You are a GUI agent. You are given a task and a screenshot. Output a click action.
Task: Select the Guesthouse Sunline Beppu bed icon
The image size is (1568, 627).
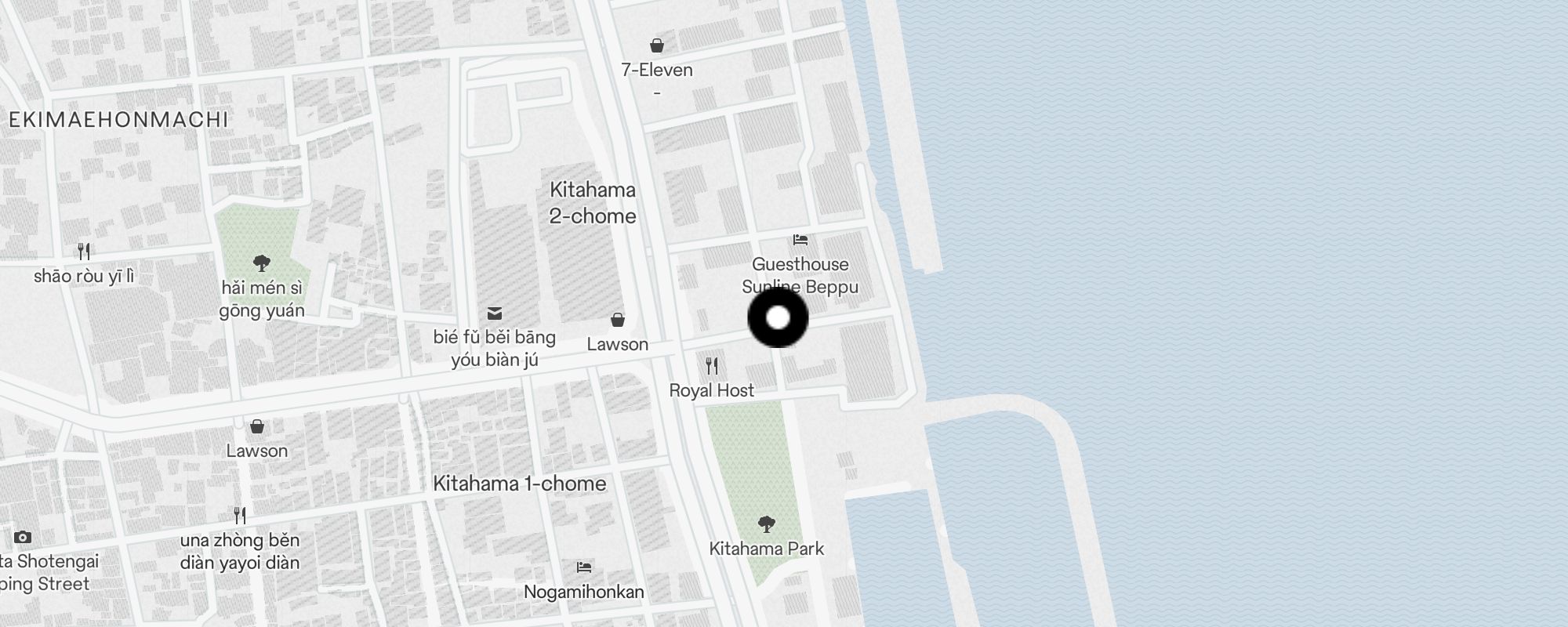pyautogui.click(x=800, y=240)
